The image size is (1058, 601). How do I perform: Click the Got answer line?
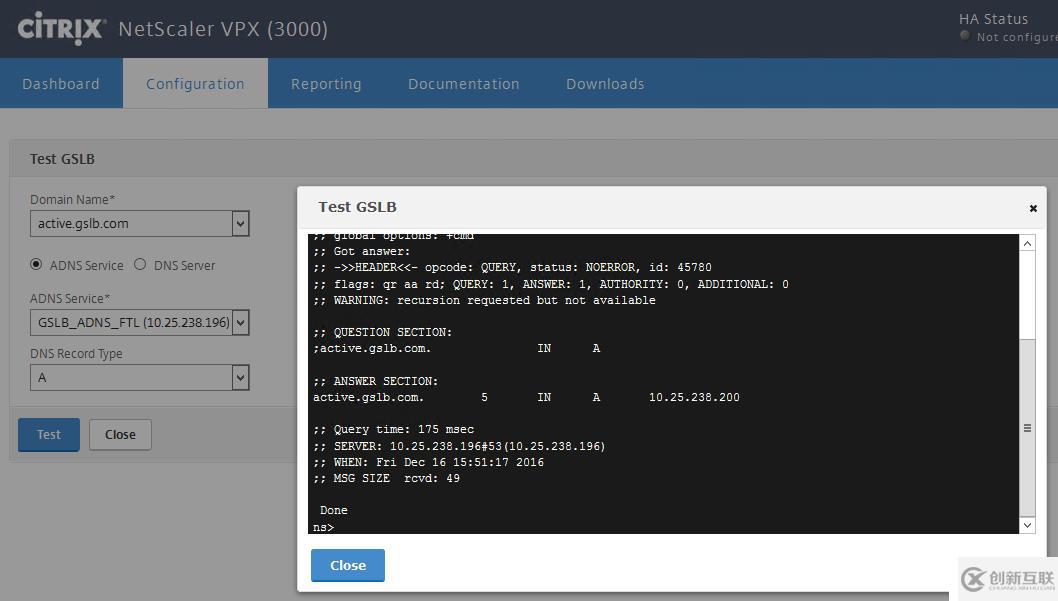point(362,251)
